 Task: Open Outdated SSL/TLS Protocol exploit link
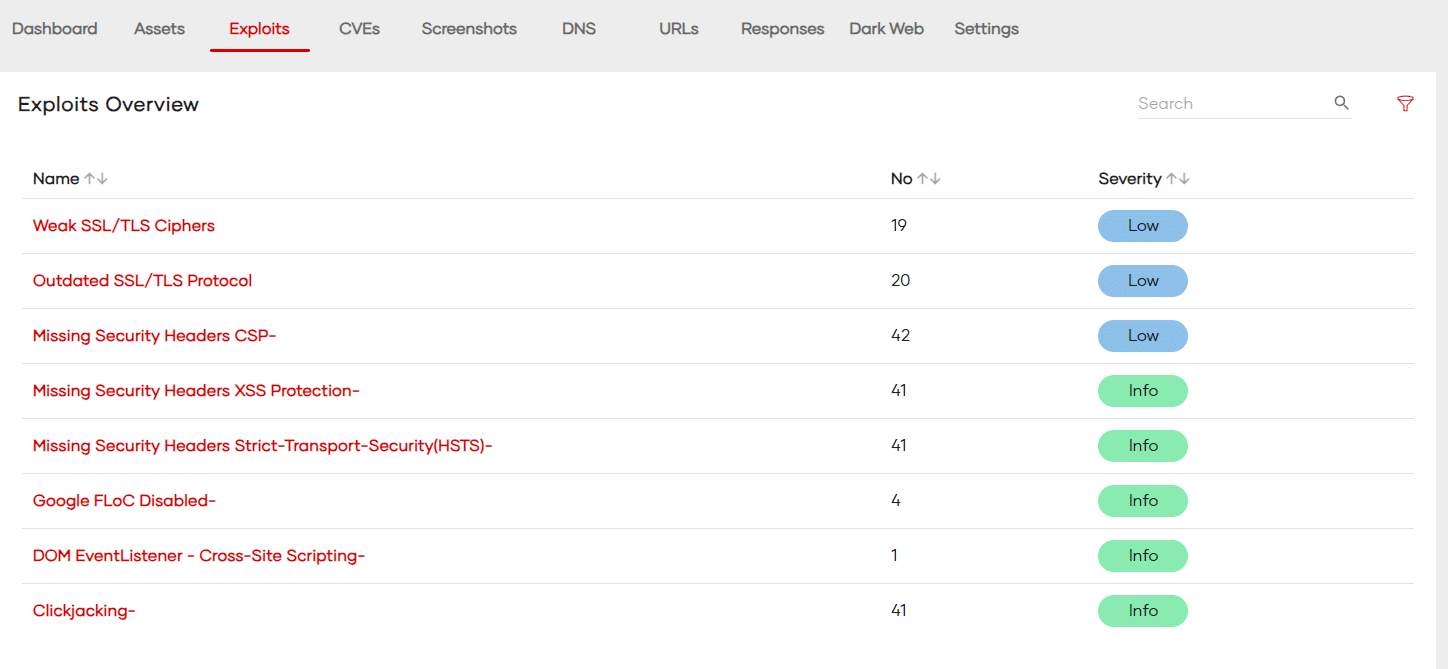tap(142, 281)
